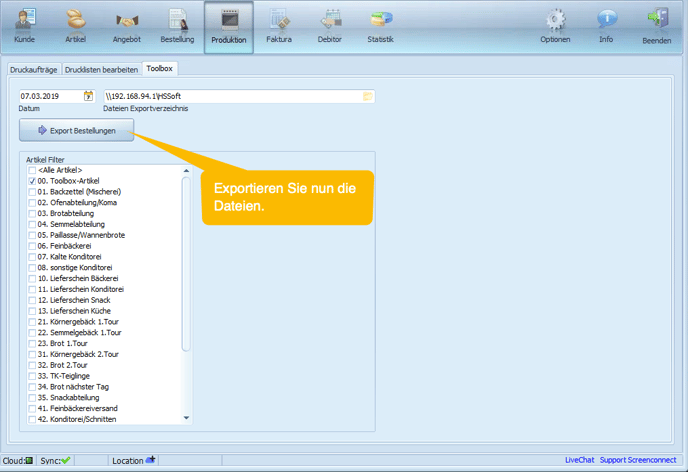Image resolution: width=688 pixels, height=472 pixels.
Task: Open the Bestellung module icon
Action: pyautogui.click(x=178, y=20)
